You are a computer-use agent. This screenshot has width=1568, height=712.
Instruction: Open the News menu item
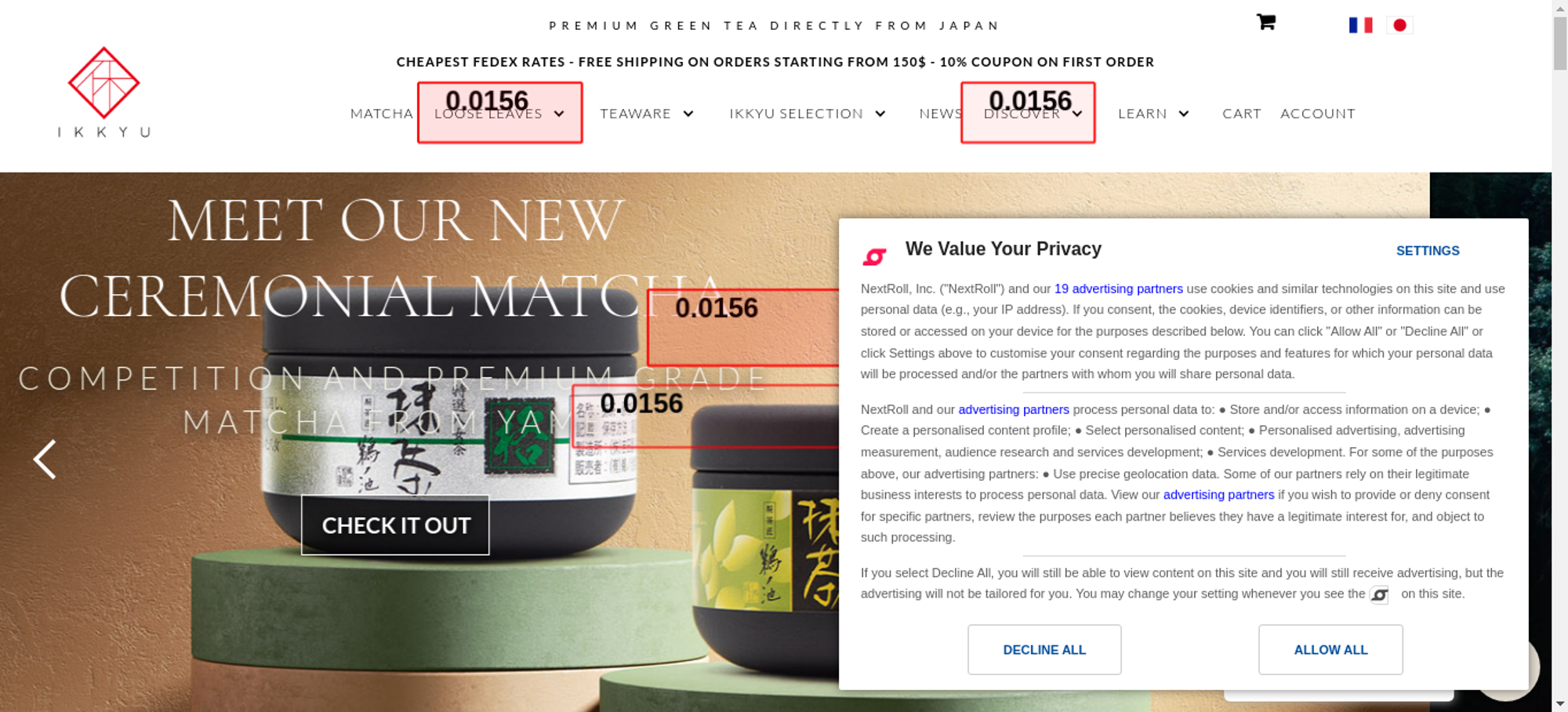940,114
